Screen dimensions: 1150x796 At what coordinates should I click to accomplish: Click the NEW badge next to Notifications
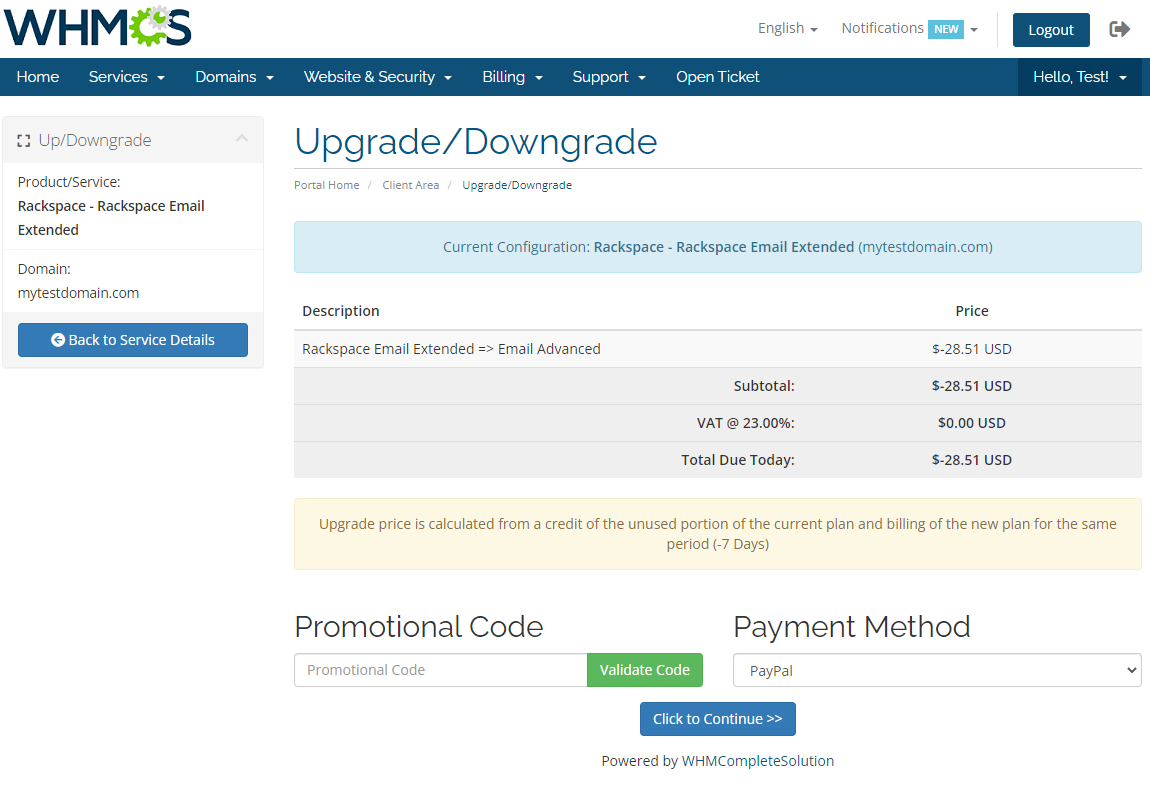click(x=946, y=29)
